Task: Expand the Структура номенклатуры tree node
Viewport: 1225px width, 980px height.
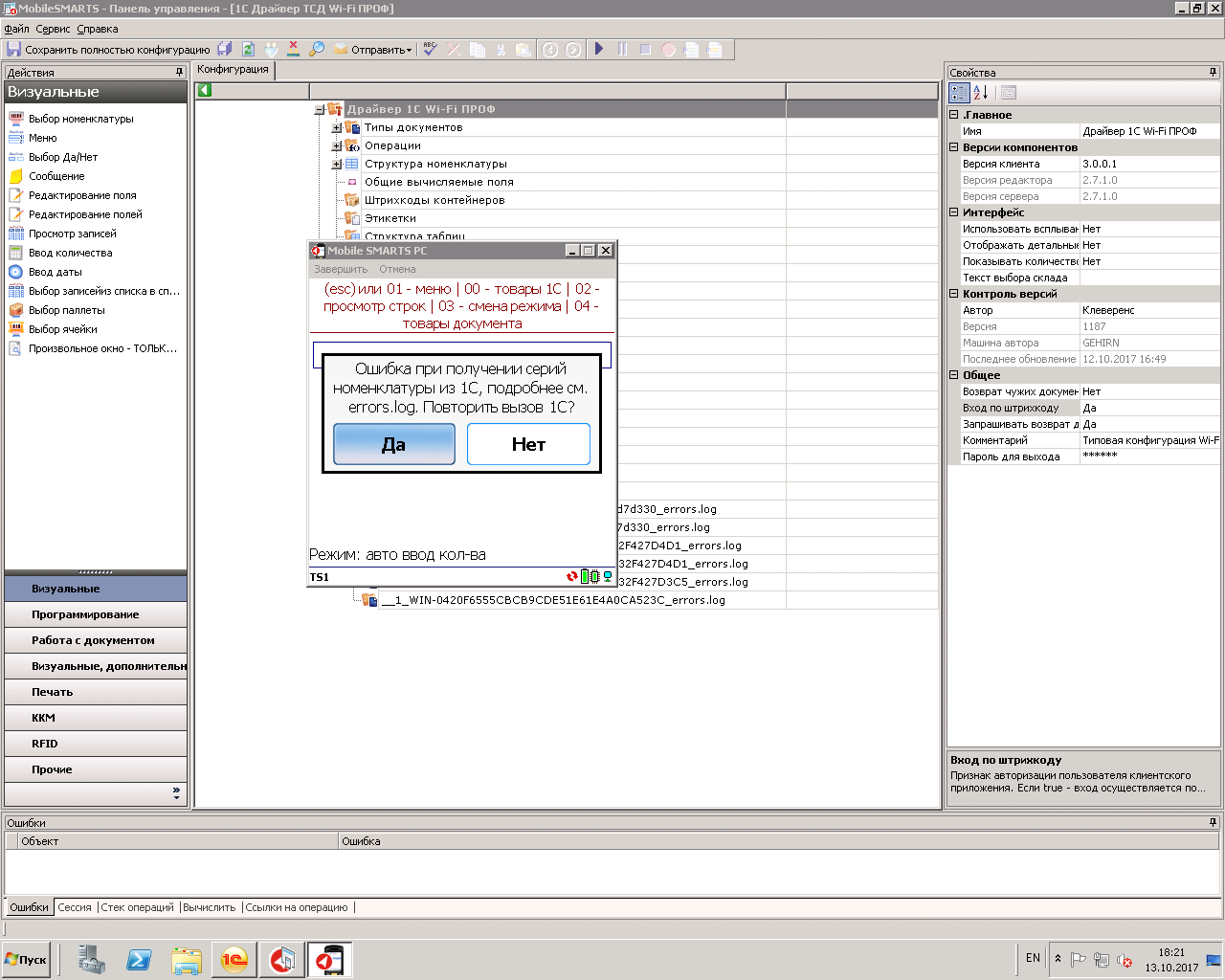Action: [x=336, y=164]
